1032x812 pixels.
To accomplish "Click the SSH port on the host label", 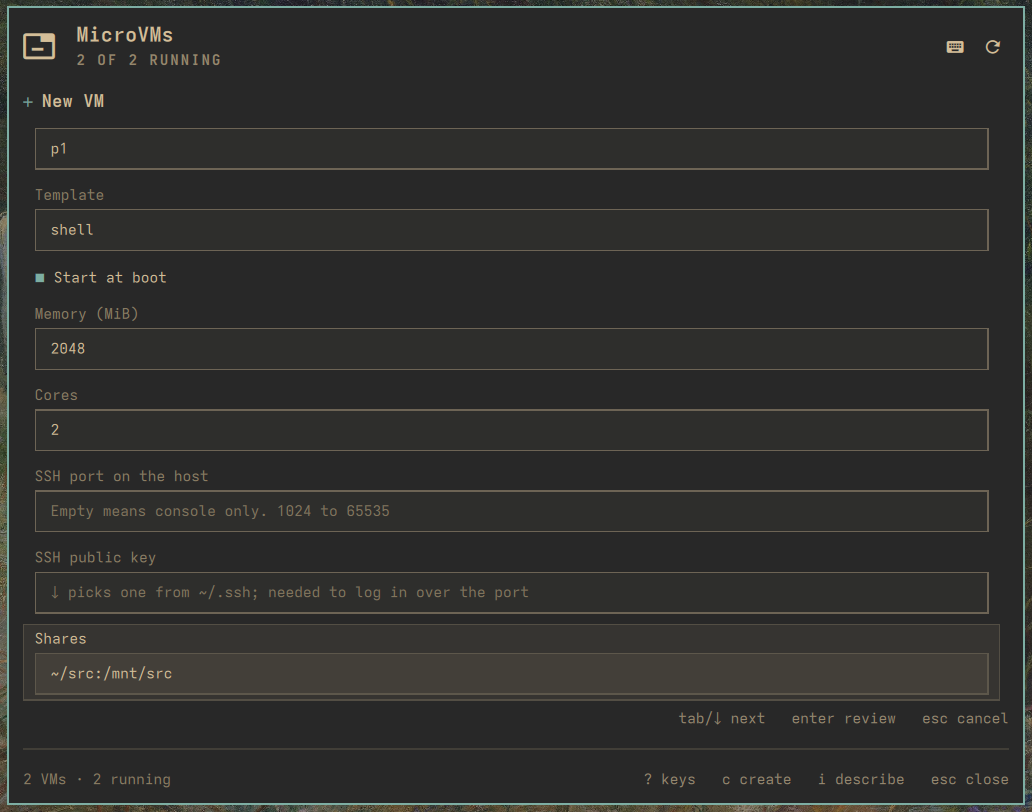I will point(121,476).
